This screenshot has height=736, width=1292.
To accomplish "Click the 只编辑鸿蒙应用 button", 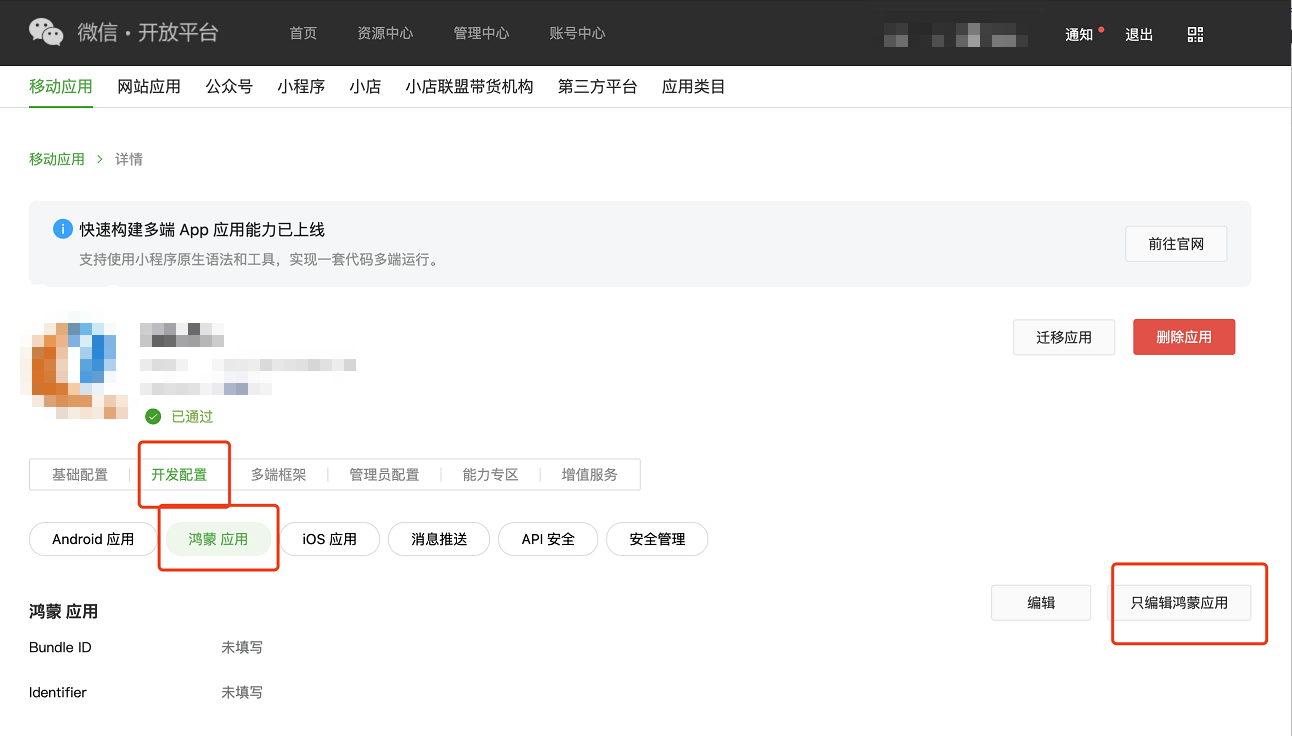I will point(1179,603).
